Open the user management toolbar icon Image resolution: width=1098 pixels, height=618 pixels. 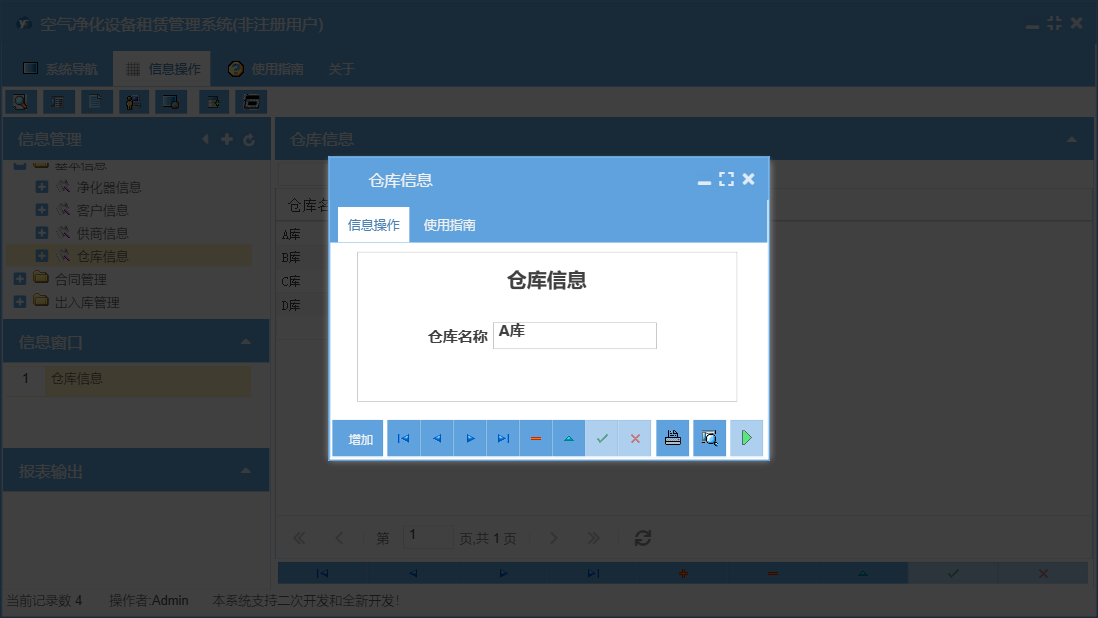[133, 101]
